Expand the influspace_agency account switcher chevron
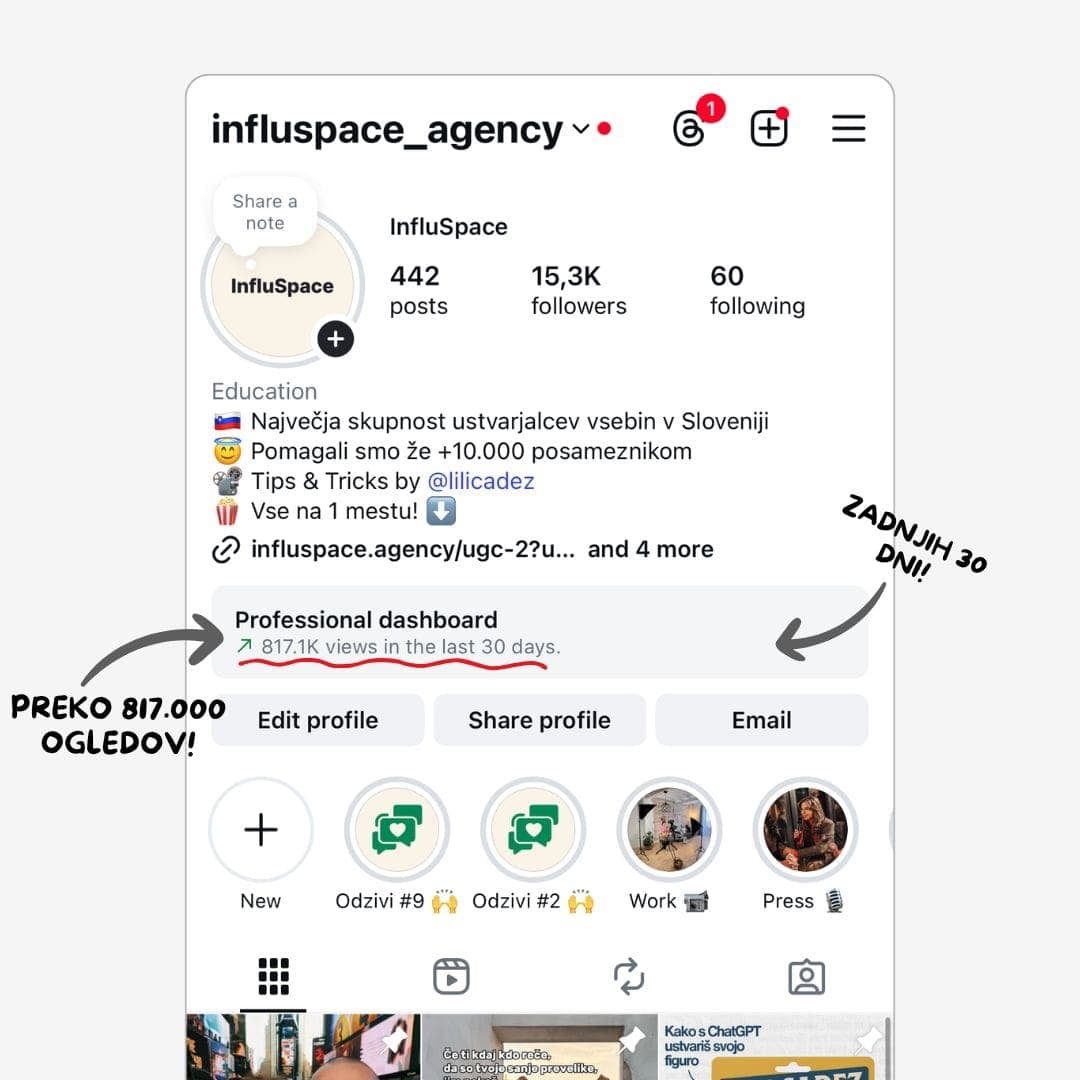Viewport: 1080px width, 1080px height. click(581, 129)
